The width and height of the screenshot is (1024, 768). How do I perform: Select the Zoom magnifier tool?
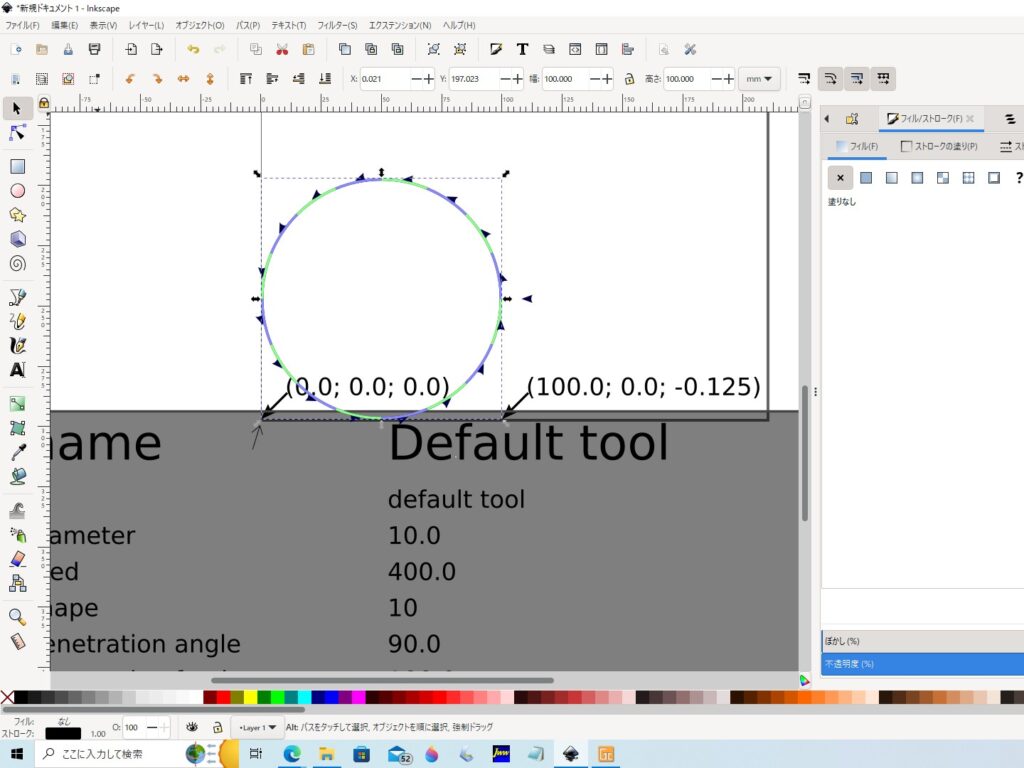point(18,617)
